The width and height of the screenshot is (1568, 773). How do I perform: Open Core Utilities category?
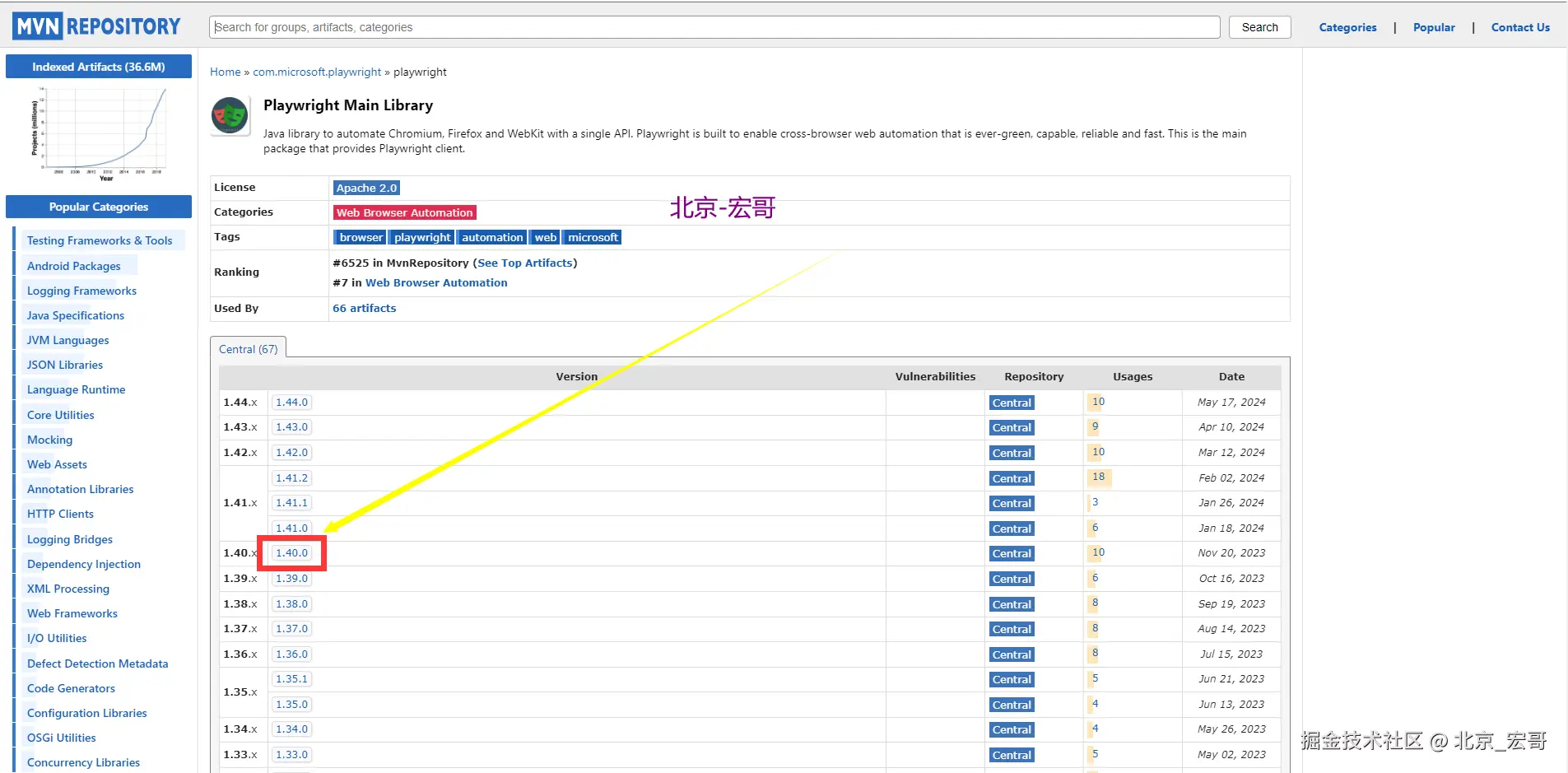tap(61, 415)
